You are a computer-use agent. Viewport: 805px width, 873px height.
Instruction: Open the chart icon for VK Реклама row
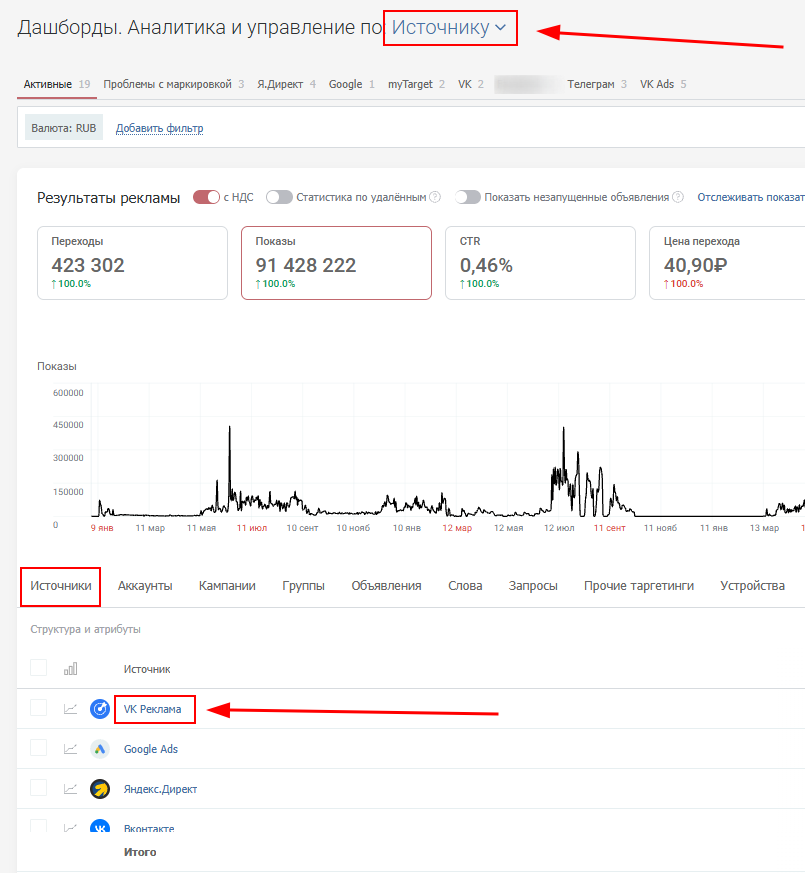pos(70,709)
